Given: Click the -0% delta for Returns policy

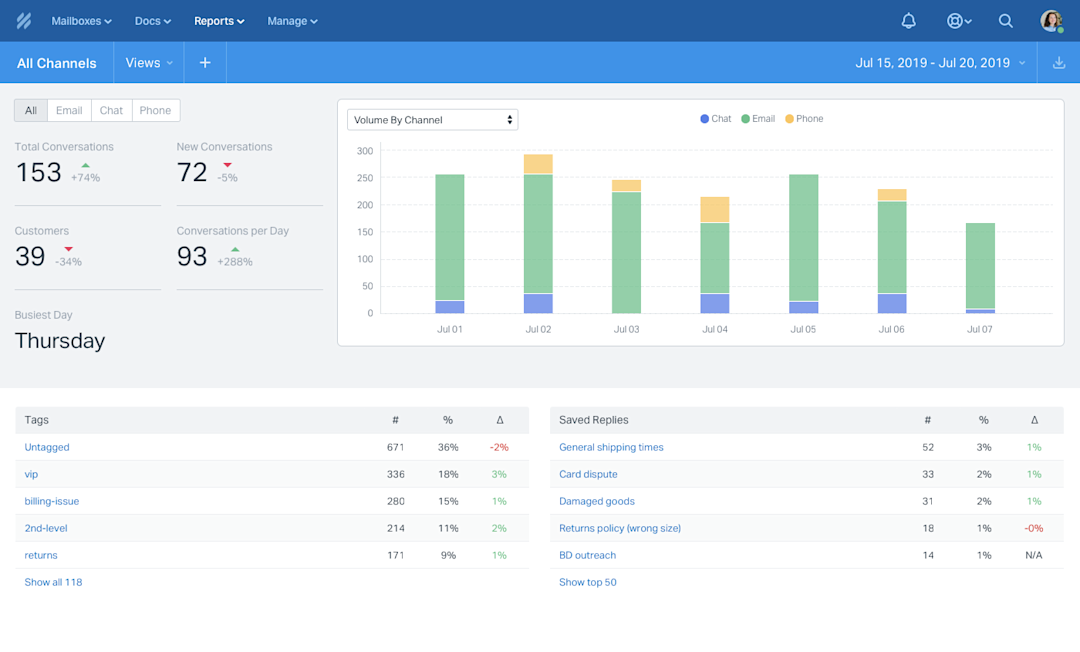Looking at the screenshot, I should (x=1034, y=528).
